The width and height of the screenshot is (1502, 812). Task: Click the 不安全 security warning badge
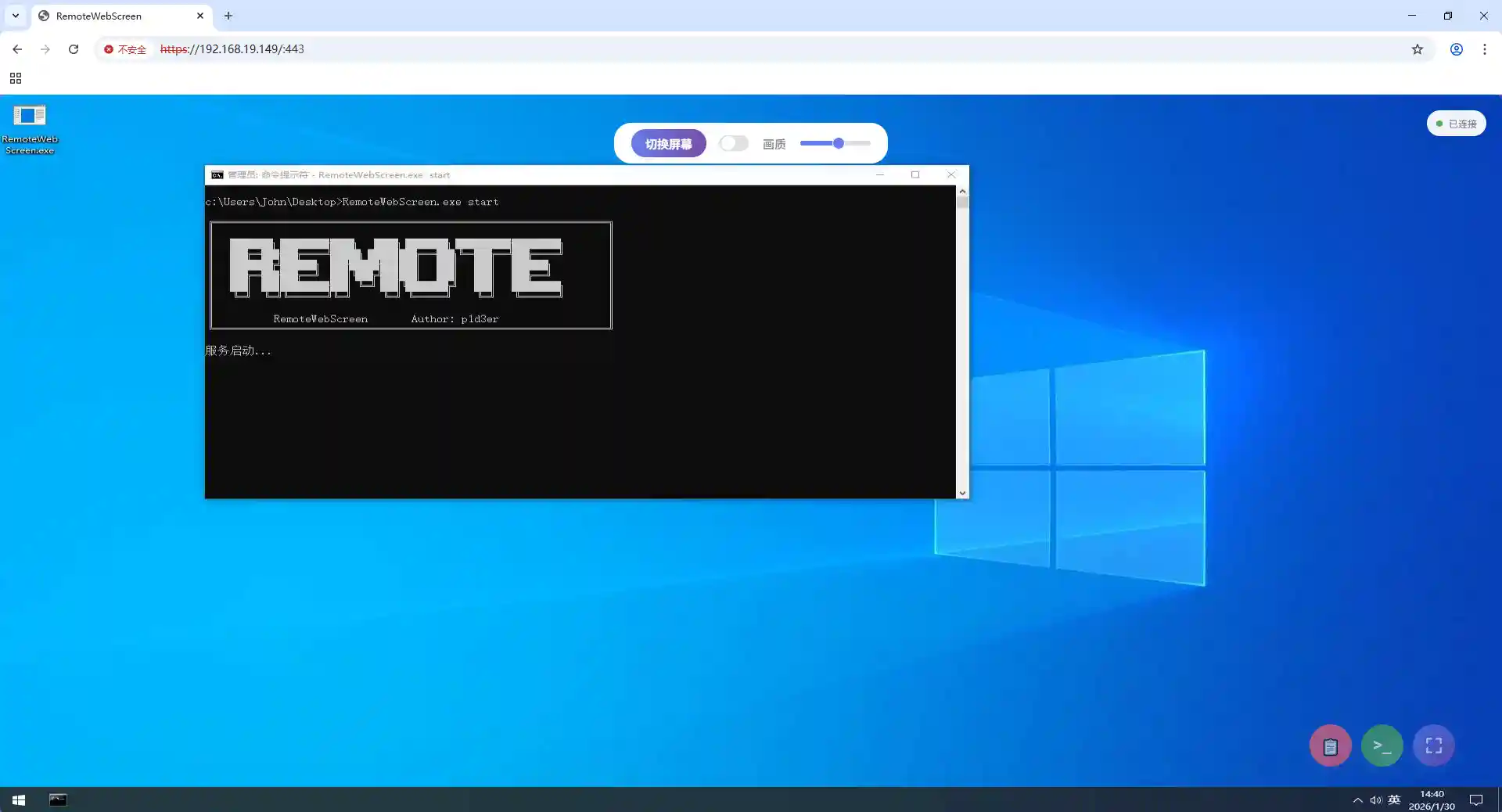pos(125,49)
